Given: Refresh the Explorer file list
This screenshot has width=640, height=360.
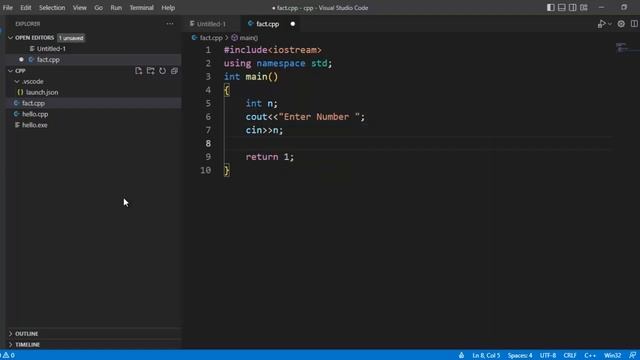Looking at the screenshot, I should 162,71.
